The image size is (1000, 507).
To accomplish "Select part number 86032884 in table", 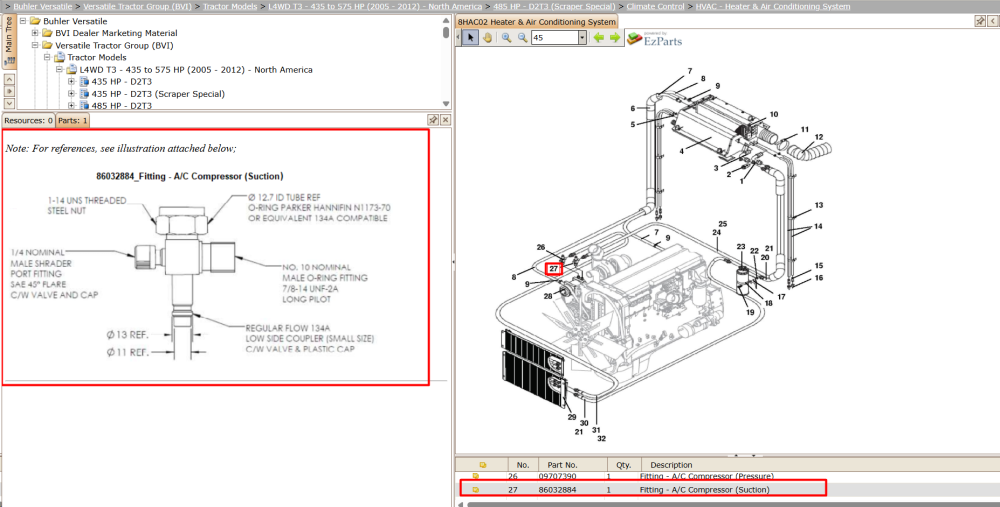I will coord(557,490).
